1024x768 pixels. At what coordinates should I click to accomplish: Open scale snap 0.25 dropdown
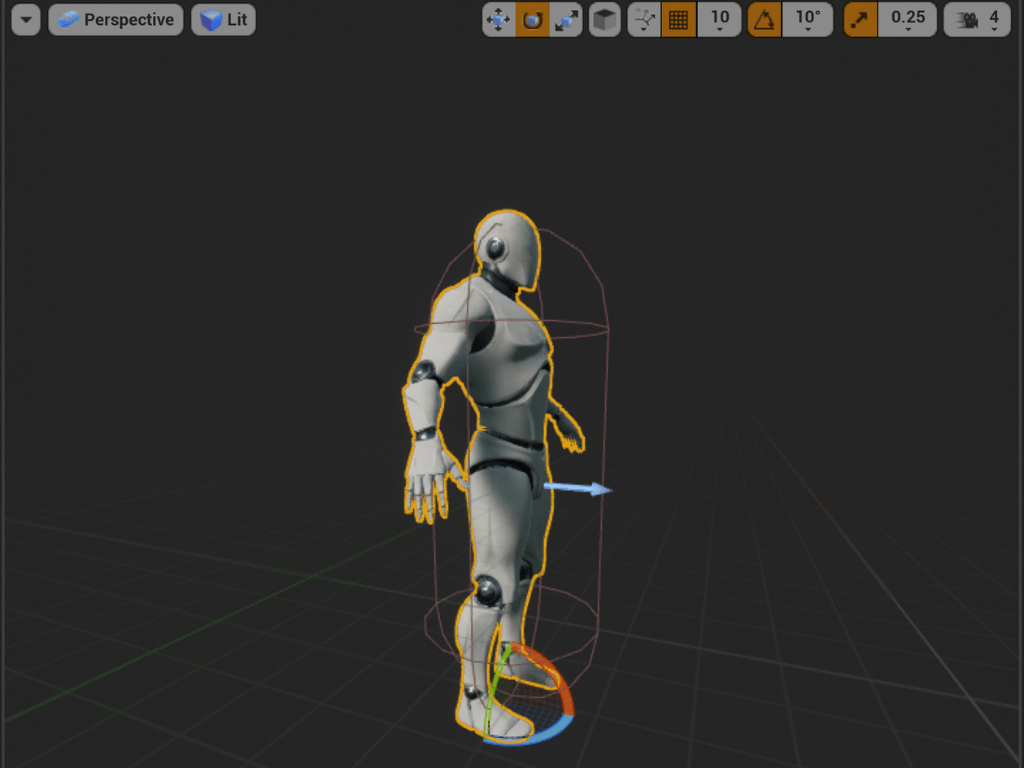click(x=907, y=20)
